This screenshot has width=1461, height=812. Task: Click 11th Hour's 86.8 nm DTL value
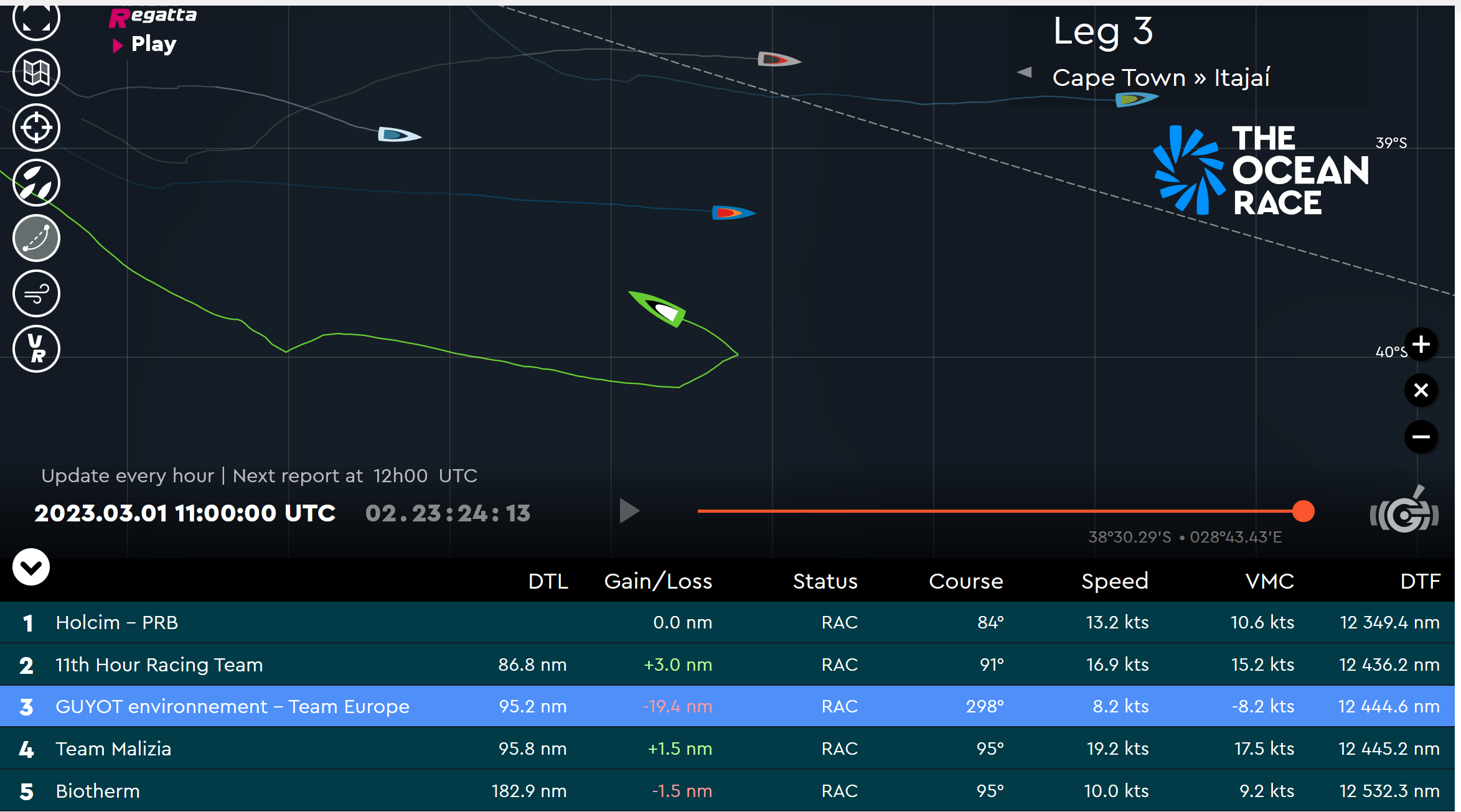tap(532, 665)
